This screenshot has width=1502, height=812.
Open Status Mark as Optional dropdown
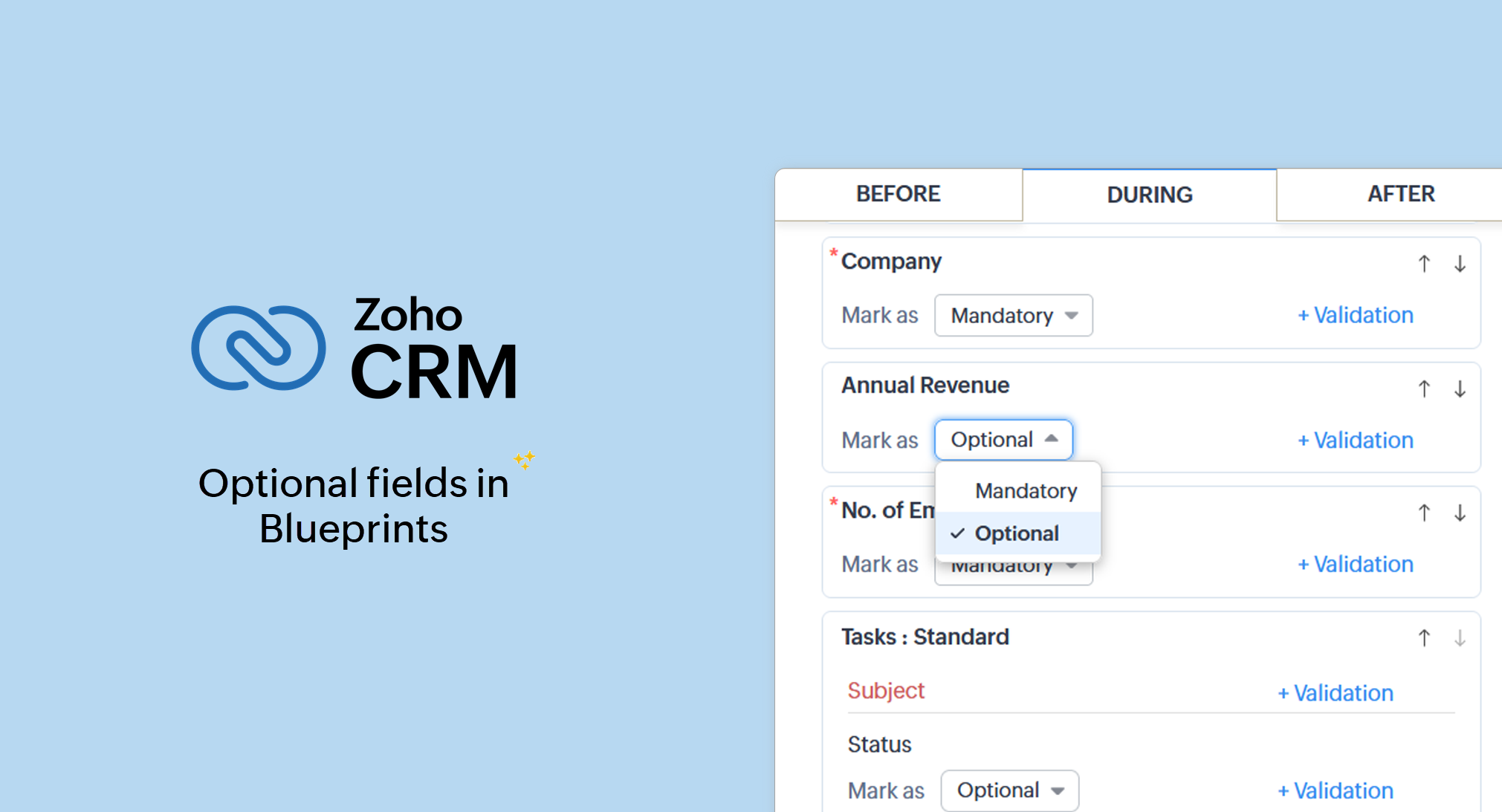(1009, 790)
